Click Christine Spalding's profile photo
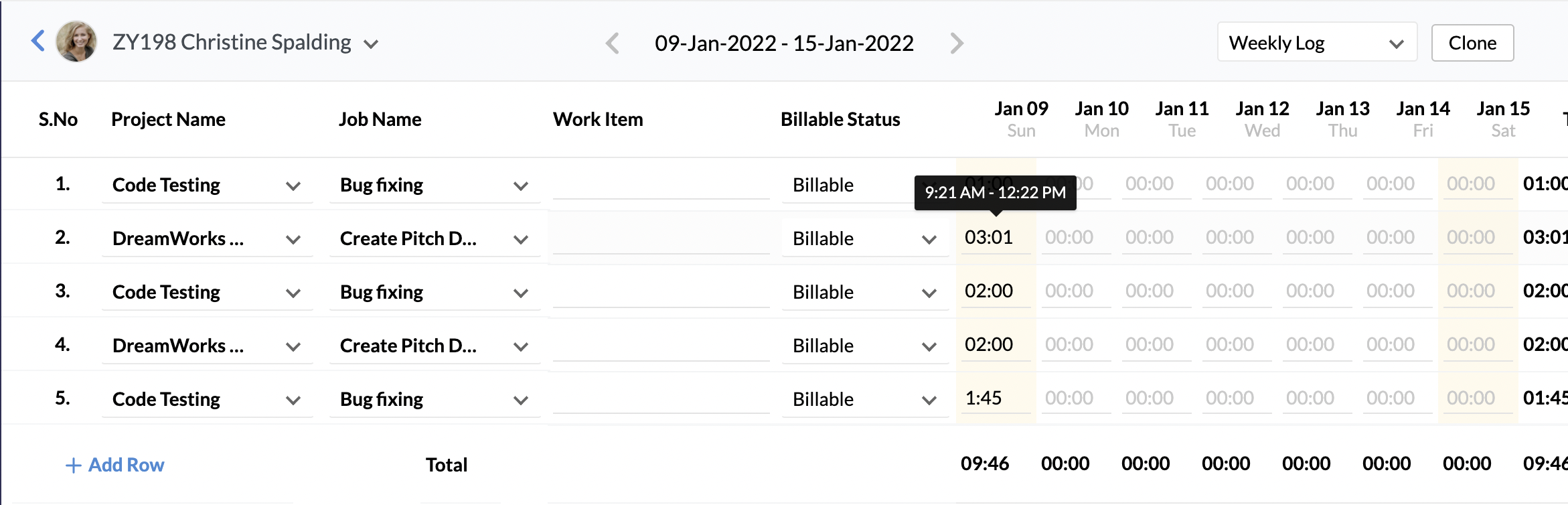1568x505 pixels. click(76, 42)
